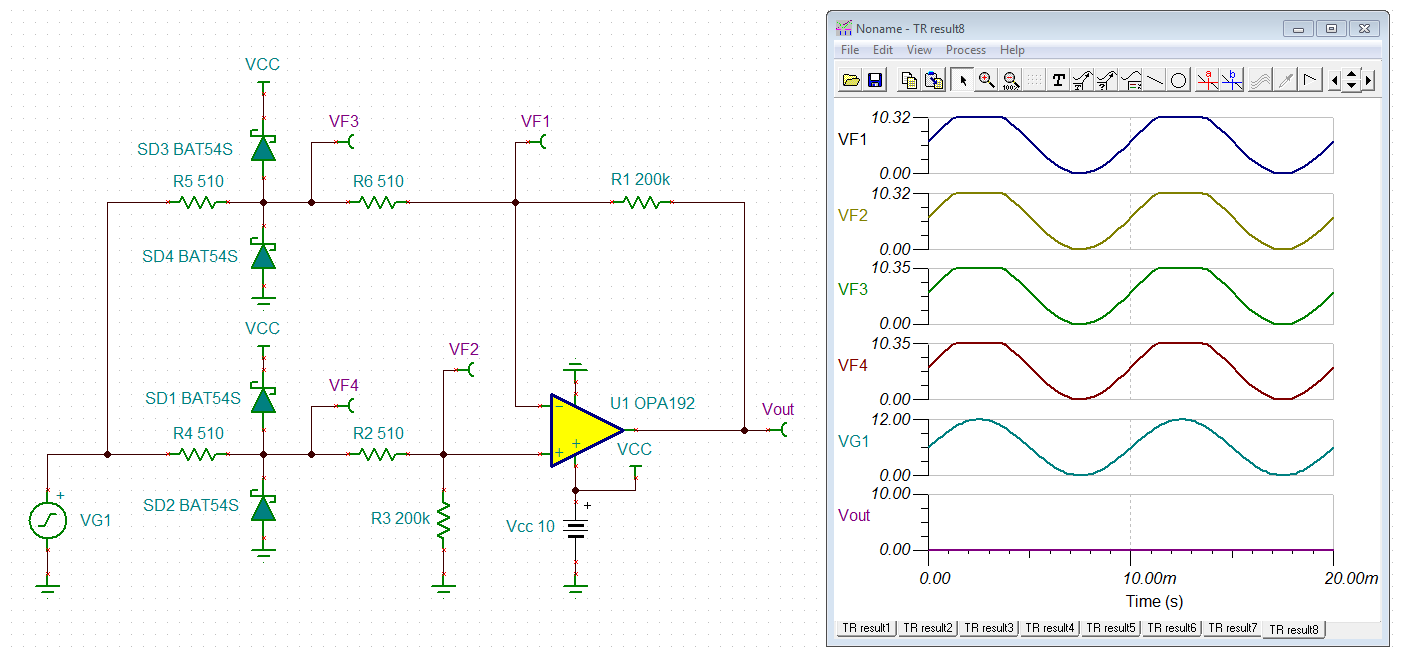This screenshot has height=658, width=1402.
Task: Select the VG1 voltage generator symbol
Action: click(x=47, y=520)
